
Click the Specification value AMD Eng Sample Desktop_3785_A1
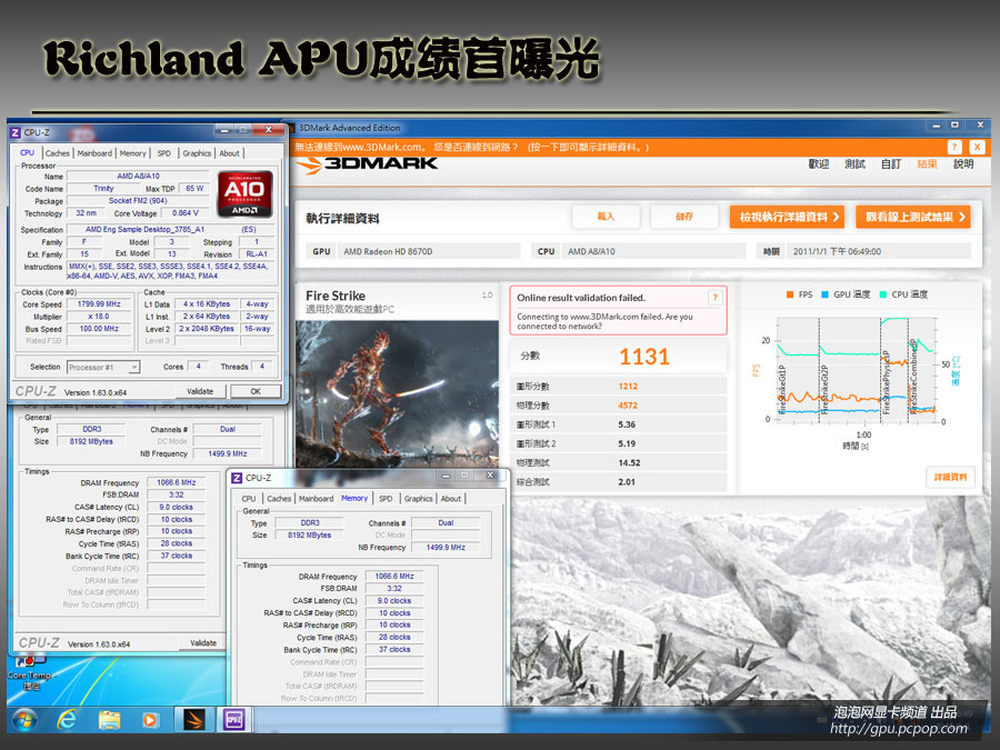tap(145, 230)
